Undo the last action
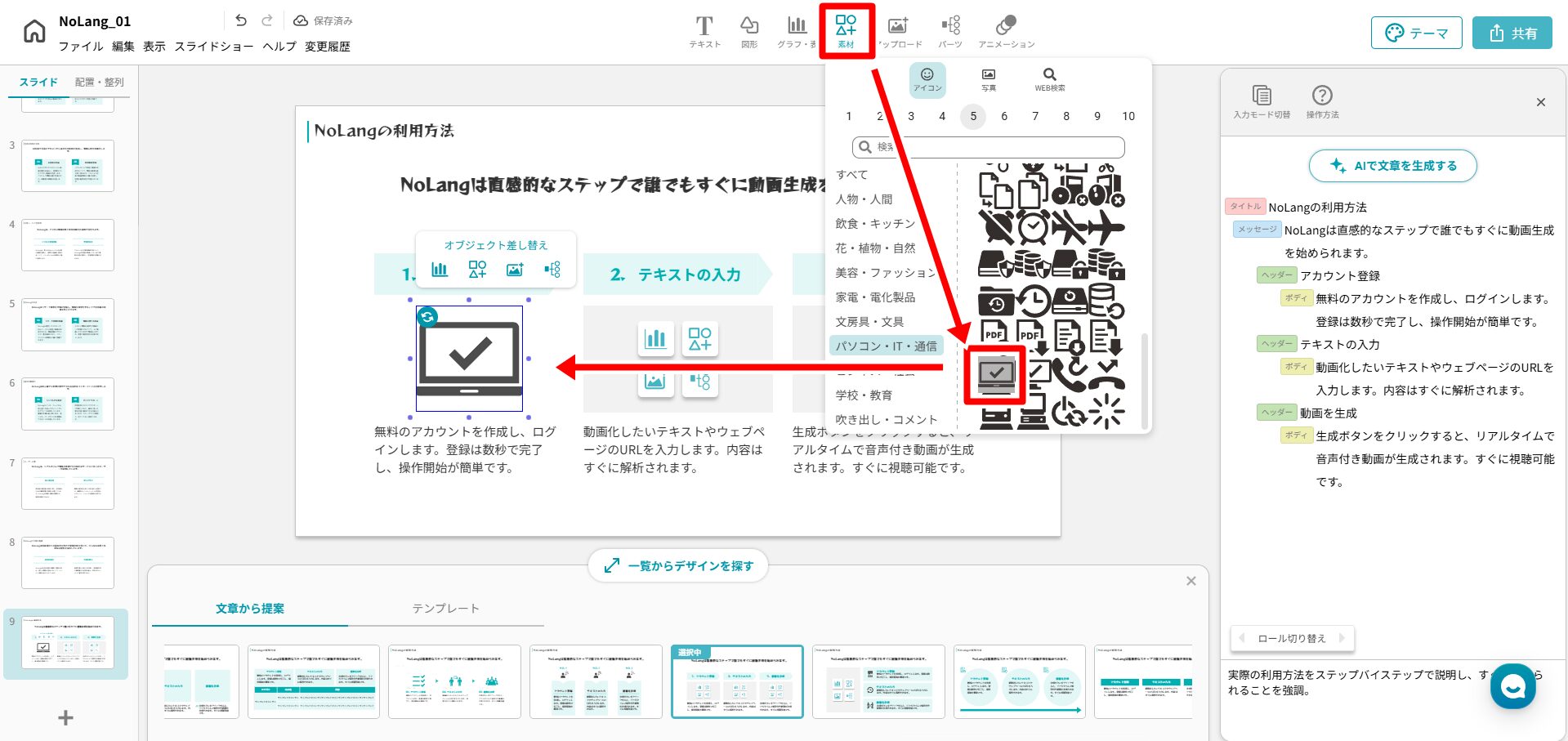 click(240, 20)
